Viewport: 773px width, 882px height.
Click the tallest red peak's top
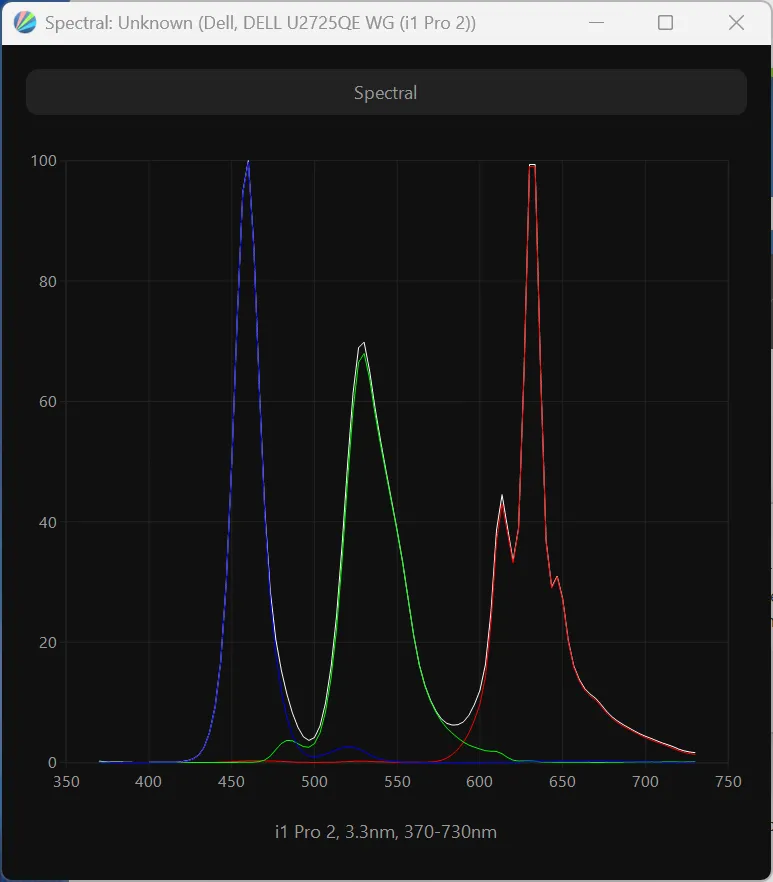tap(532, 165)
